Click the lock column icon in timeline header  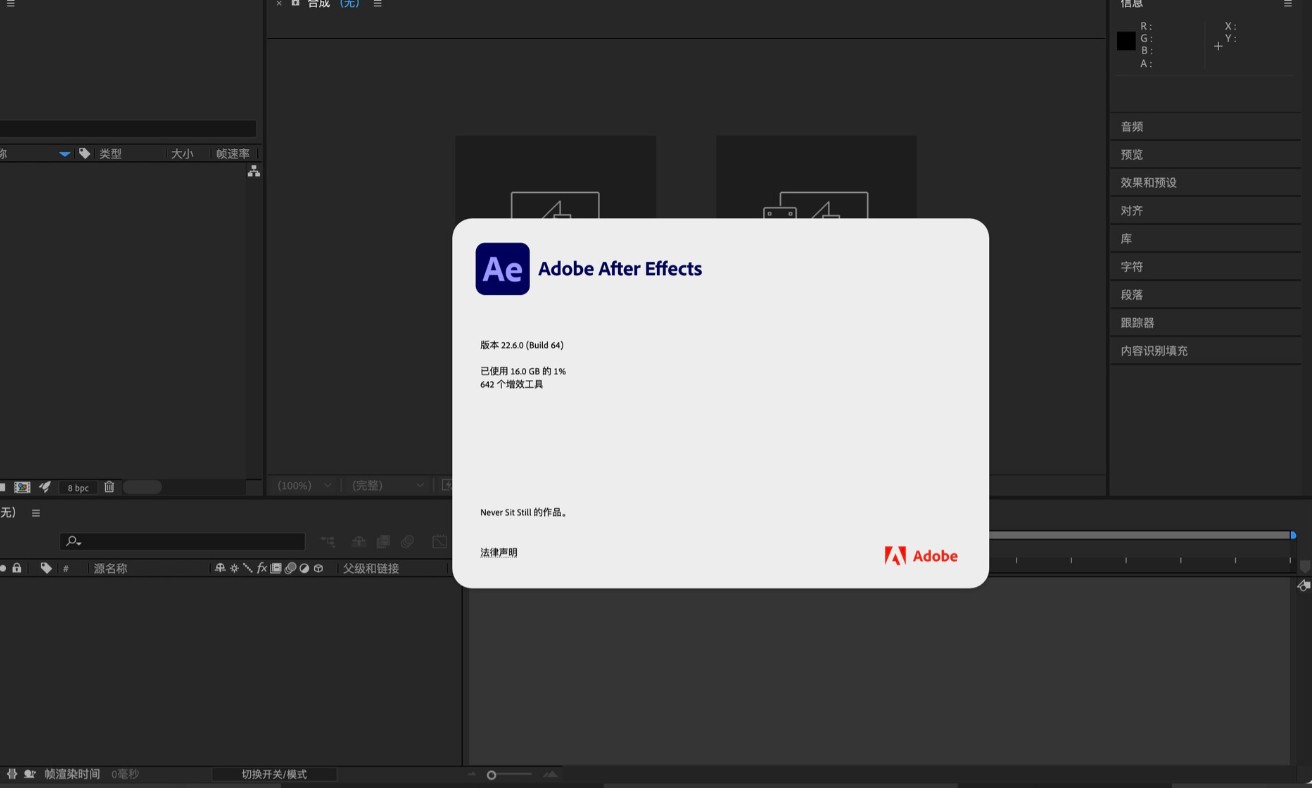pyautogui.click(x=17, y=568)
